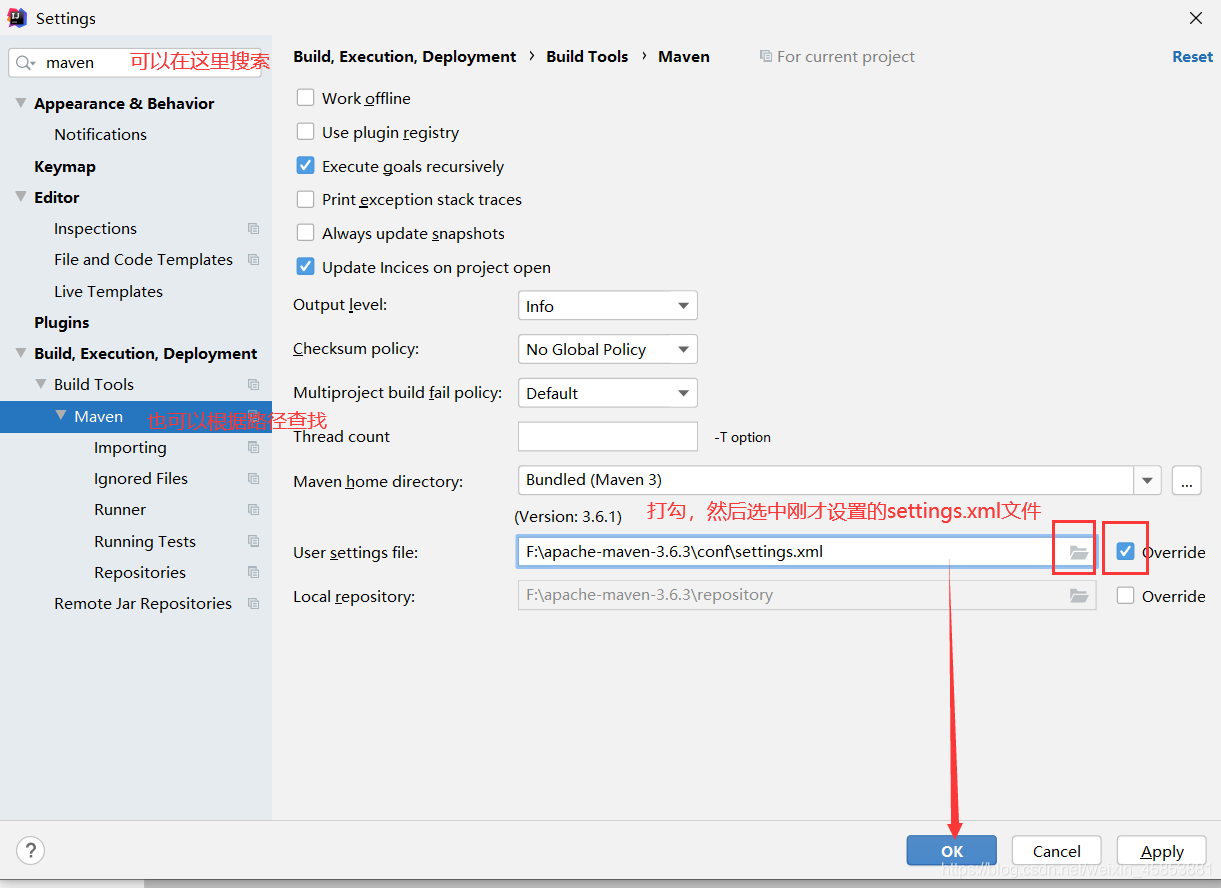Click the ellipsis button for Maven home
The height and width of the screenshot is (888, 1221).
[x=1186, y=481]
